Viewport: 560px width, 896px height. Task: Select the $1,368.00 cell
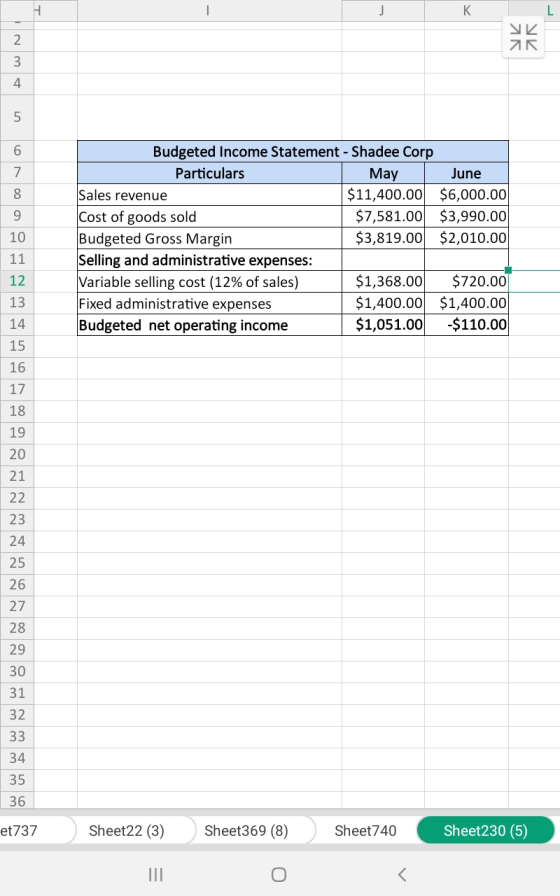click(x=383, y=282)
